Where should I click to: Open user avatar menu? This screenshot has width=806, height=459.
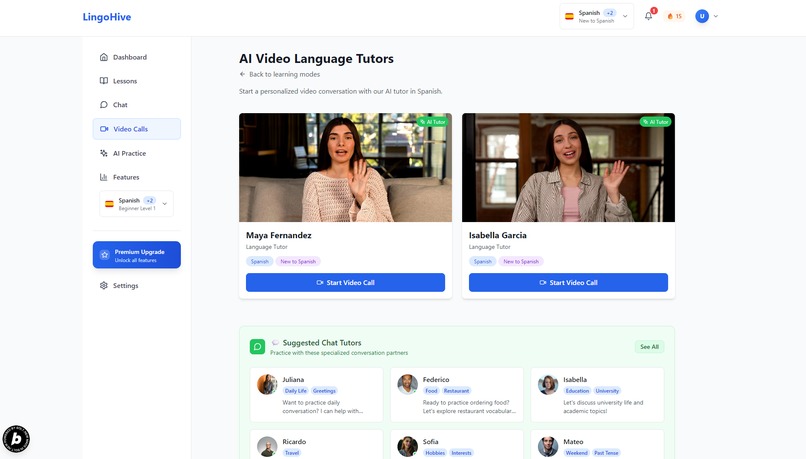(x=706, y=16)
